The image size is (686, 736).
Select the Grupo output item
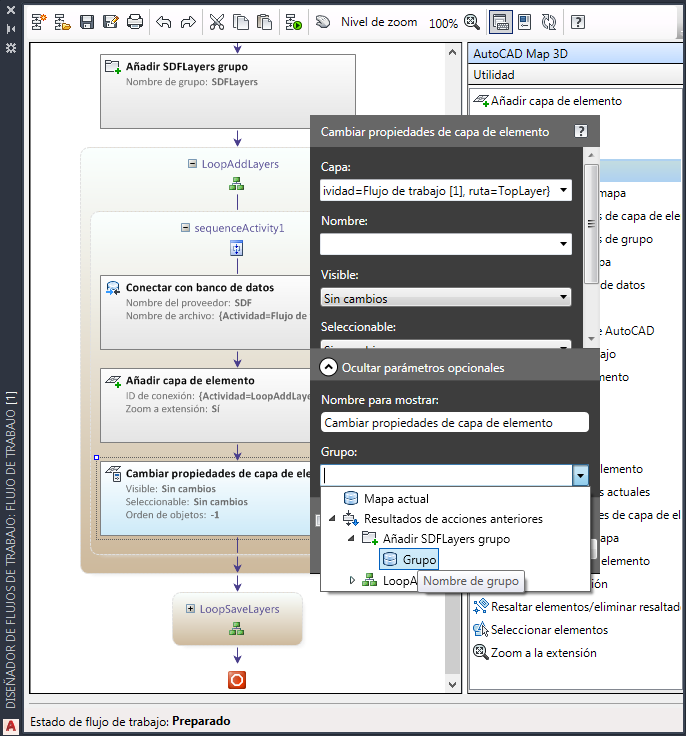[409, 559]
